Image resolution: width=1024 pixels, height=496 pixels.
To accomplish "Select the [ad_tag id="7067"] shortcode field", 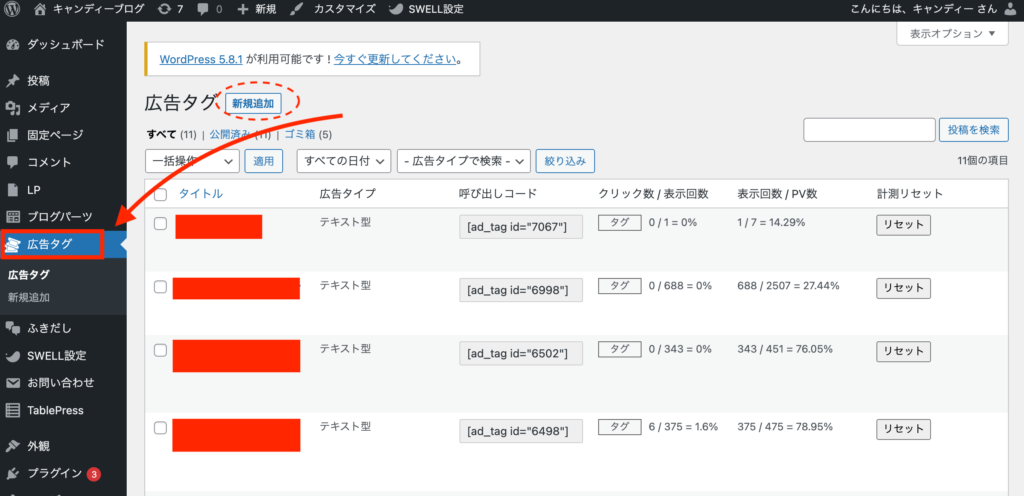I will (520, 227).
